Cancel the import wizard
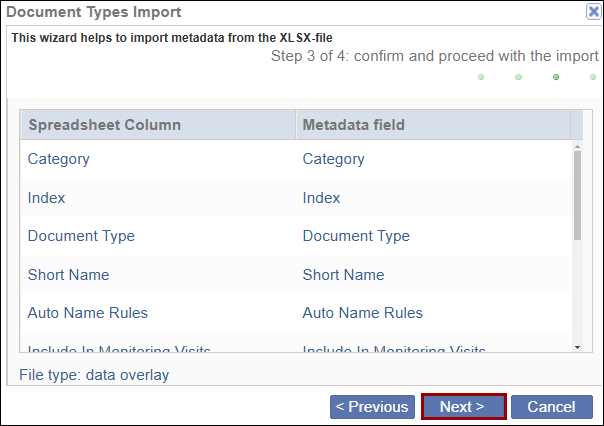This screenshot has height=426, width=604. tap(551, 407)
